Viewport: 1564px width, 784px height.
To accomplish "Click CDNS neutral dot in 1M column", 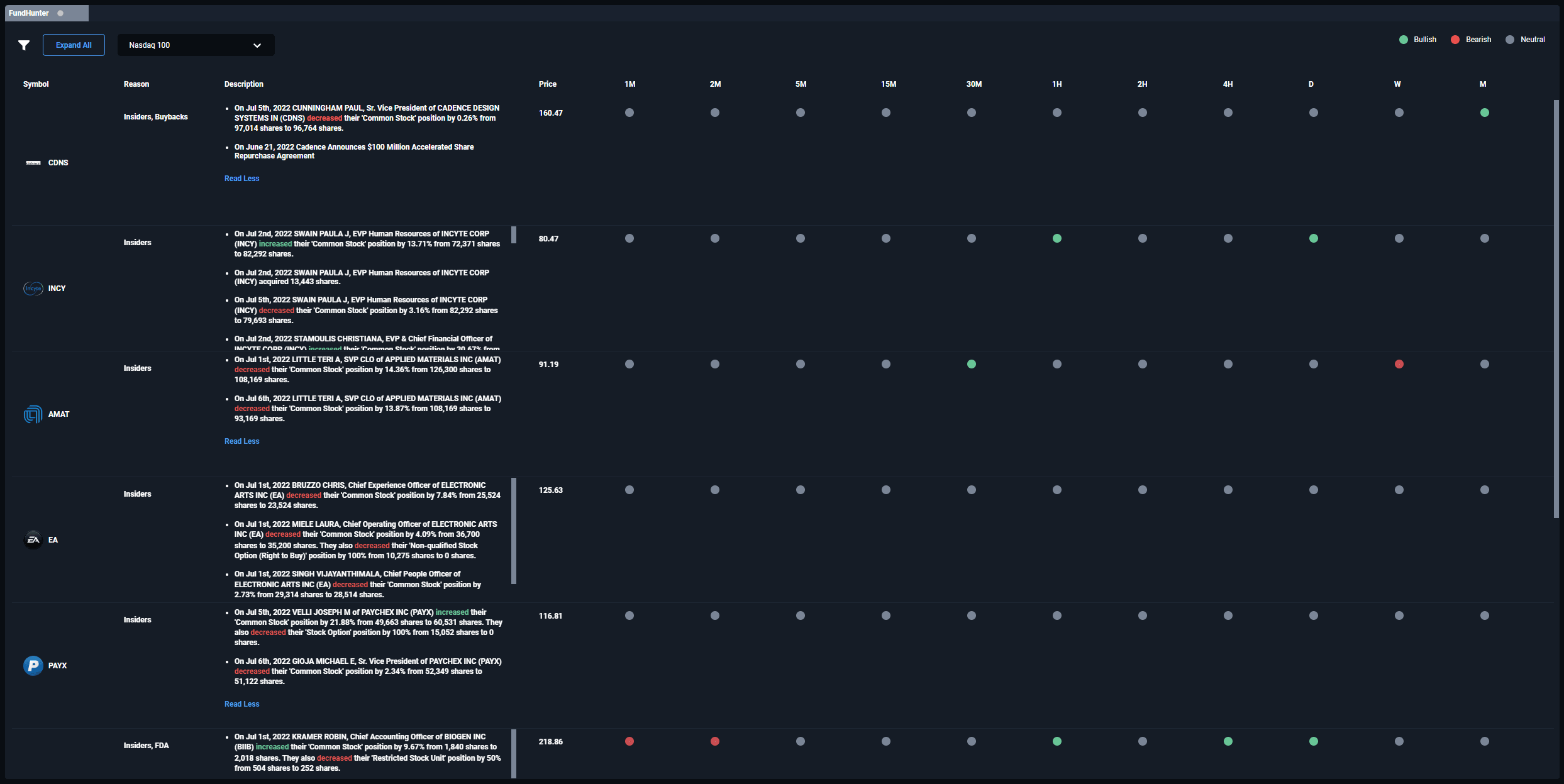I will point(629,113).
